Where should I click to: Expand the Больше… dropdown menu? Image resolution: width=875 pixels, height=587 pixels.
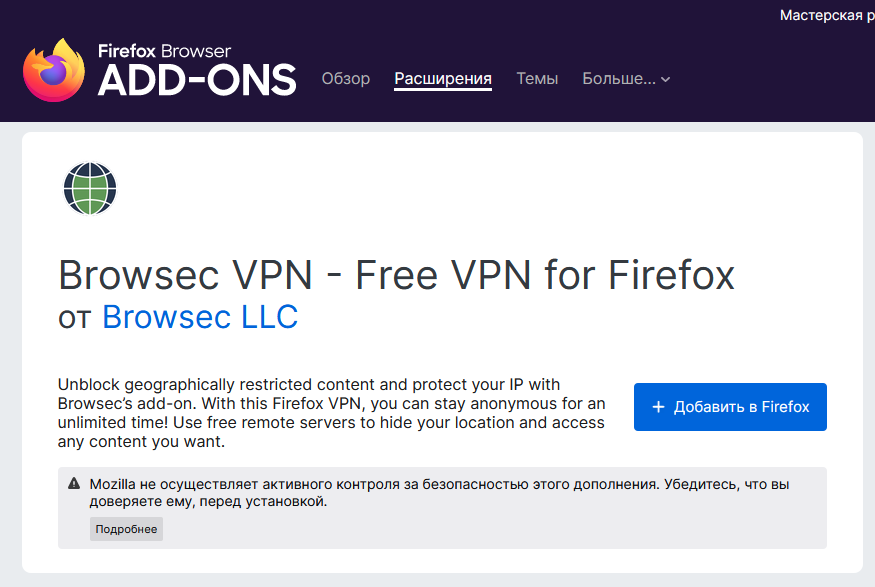(619, 79)
